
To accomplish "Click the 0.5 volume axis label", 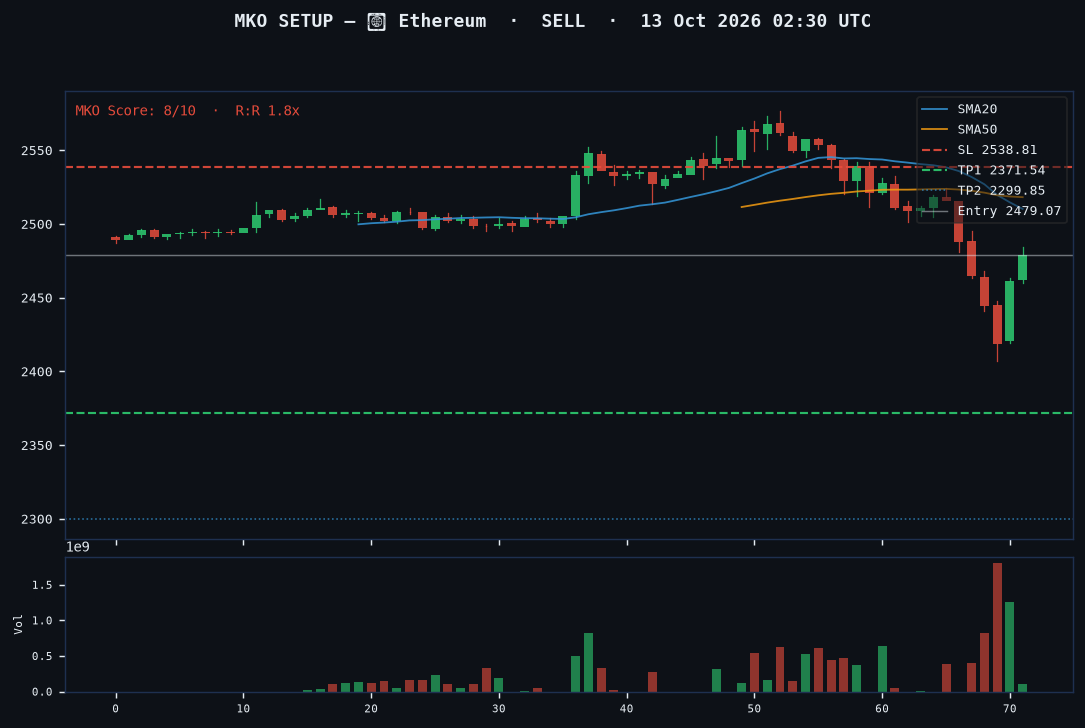I will [42, 657].
